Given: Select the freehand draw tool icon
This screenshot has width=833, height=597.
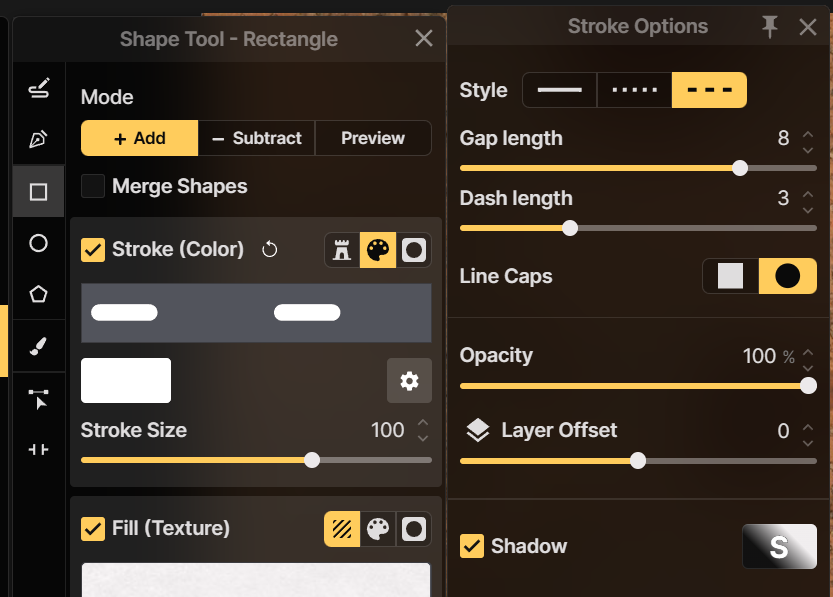Looking at the screenshot, I should tap(39, 88).
